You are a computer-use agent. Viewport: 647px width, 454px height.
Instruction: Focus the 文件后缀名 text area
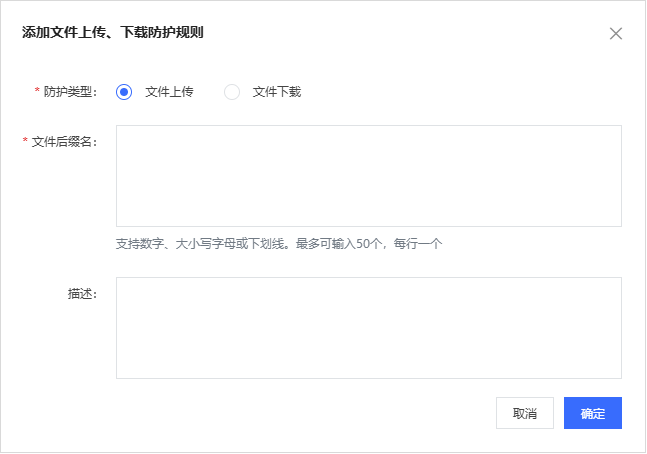[x=368, y=176]
